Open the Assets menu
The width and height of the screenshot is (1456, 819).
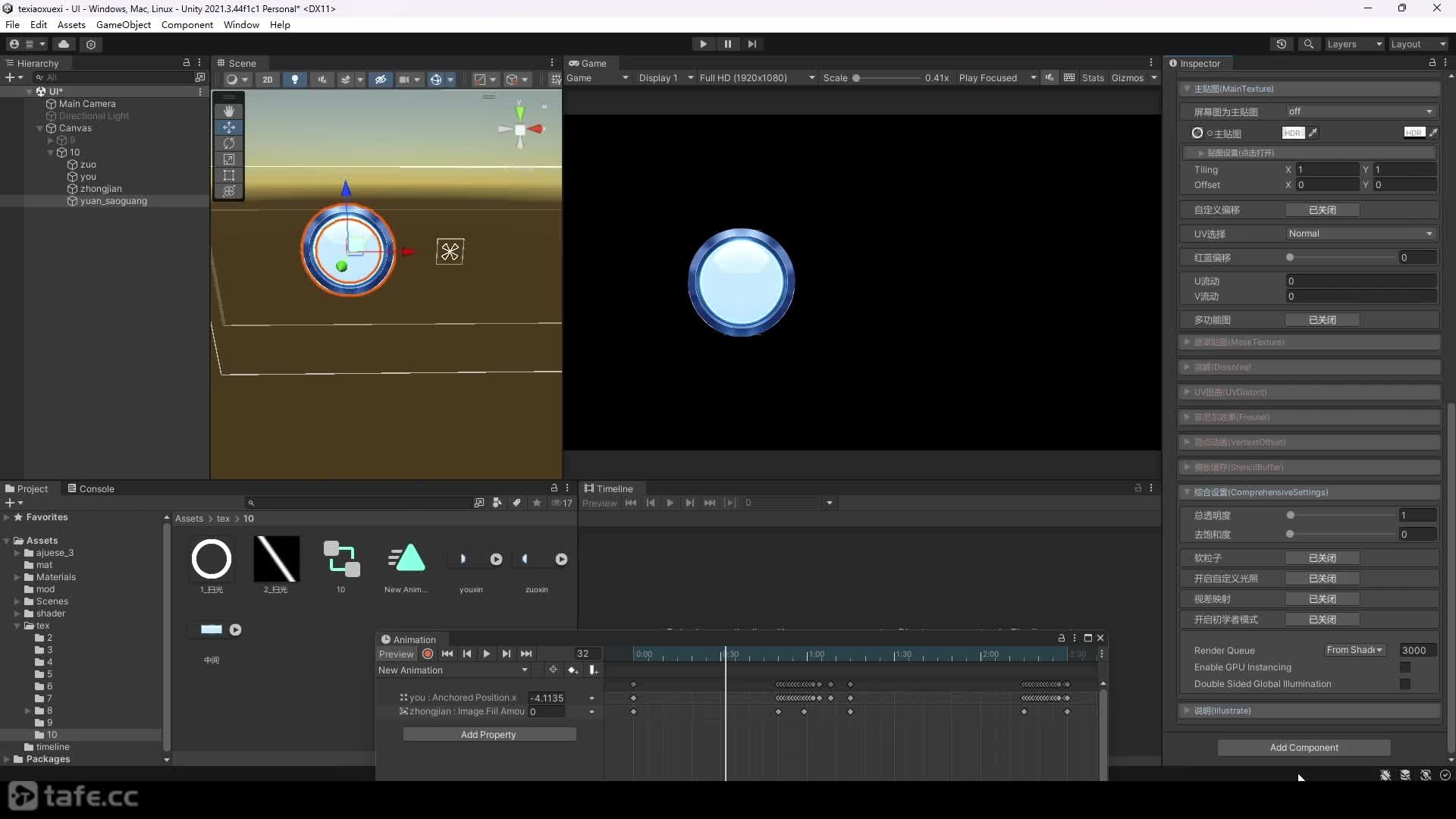71,24
